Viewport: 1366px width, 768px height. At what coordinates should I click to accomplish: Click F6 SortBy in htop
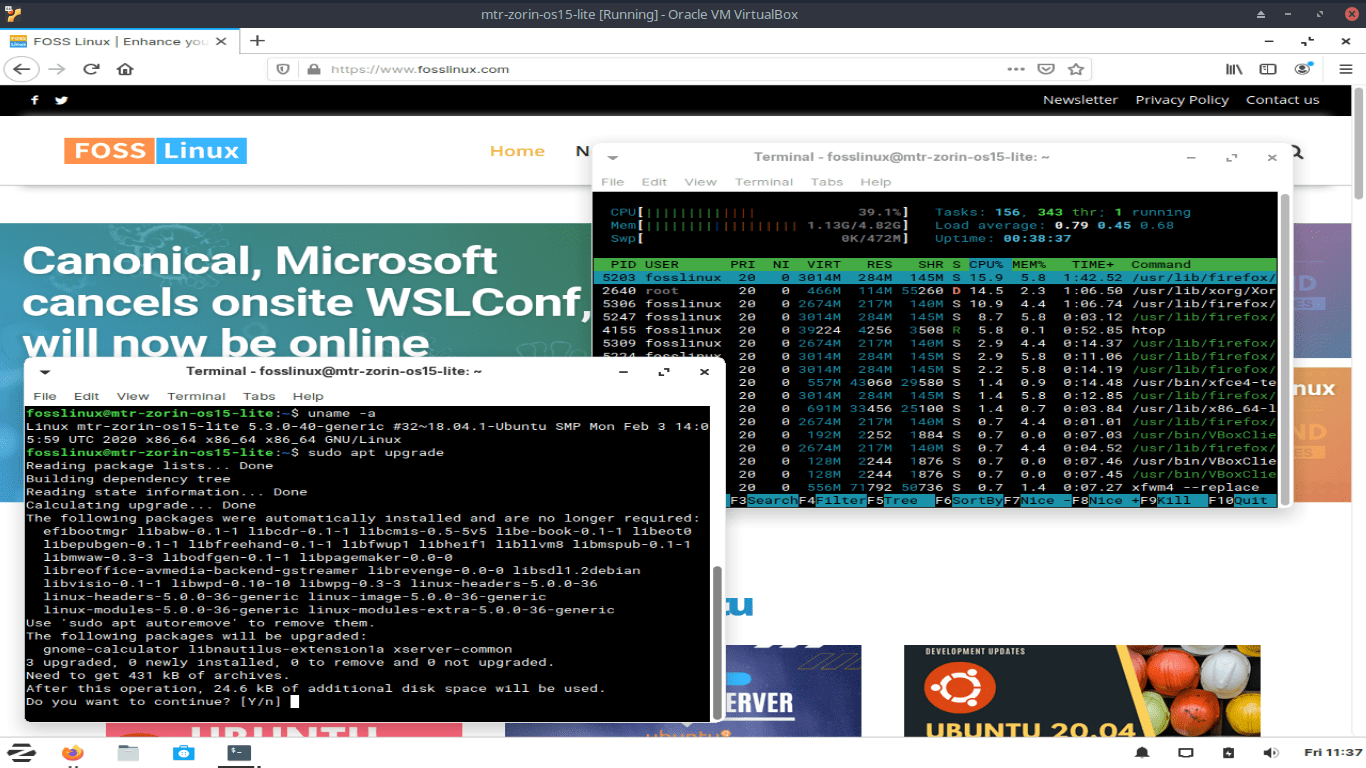[x=968, y=500]
